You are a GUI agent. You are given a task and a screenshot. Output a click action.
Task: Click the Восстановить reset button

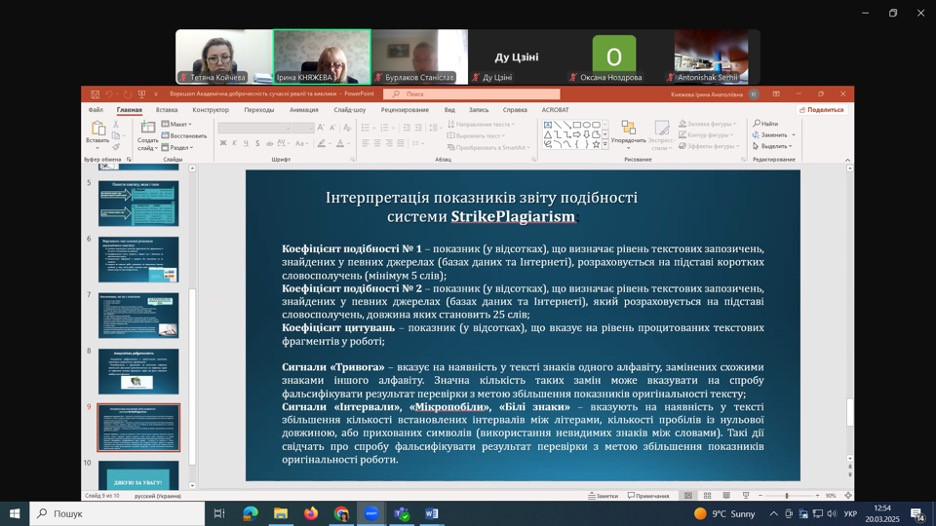[184, 136]
